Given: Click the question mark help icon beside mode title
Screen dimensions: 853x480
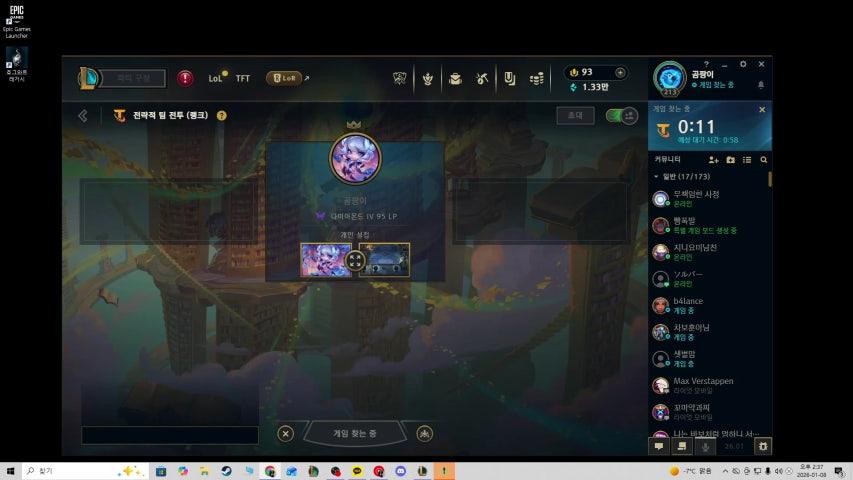Looking at the screenshot, I should pos(221,115).
